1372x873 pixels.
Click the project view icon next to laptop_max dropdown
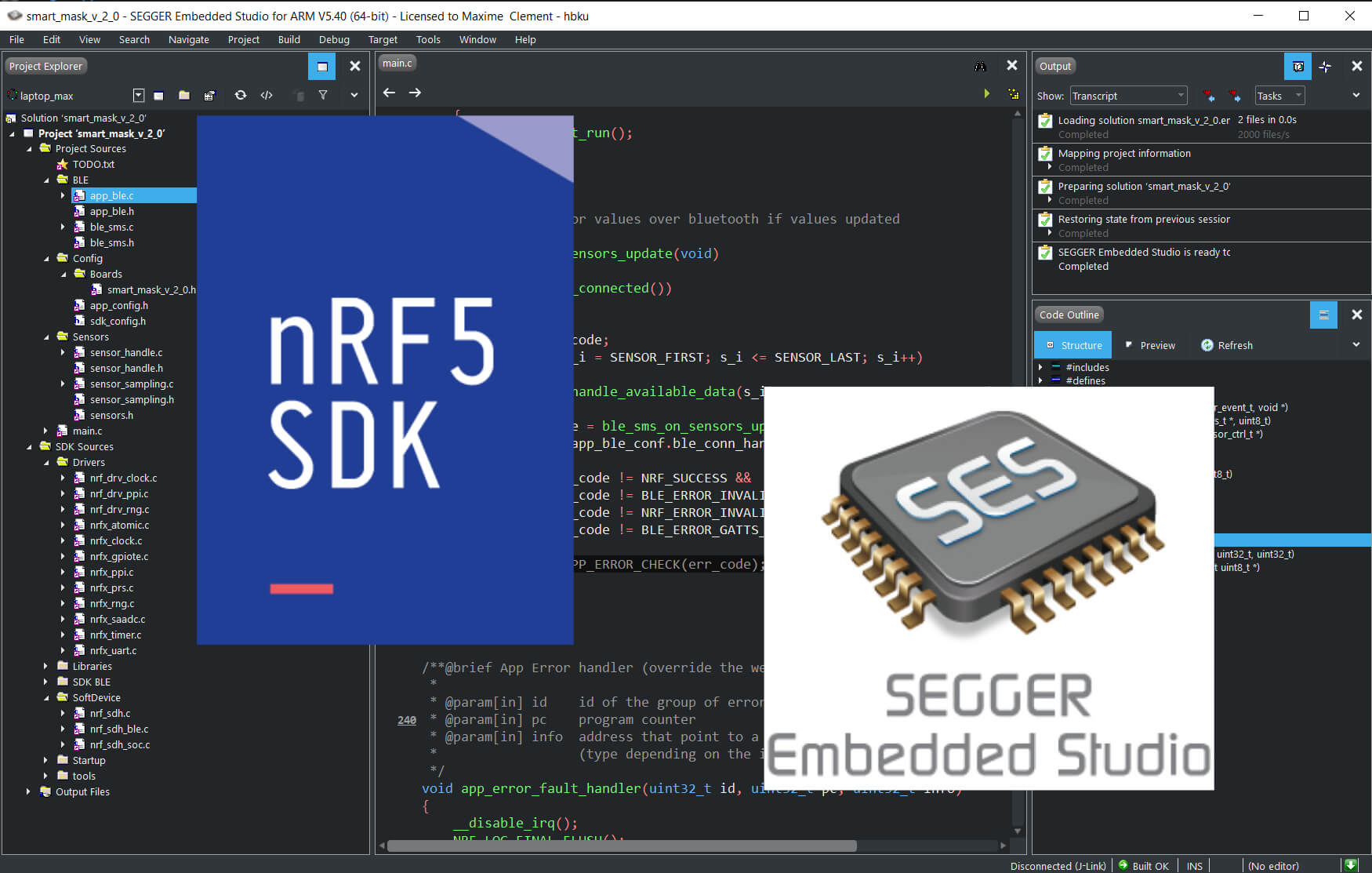[x=158, y=96]
